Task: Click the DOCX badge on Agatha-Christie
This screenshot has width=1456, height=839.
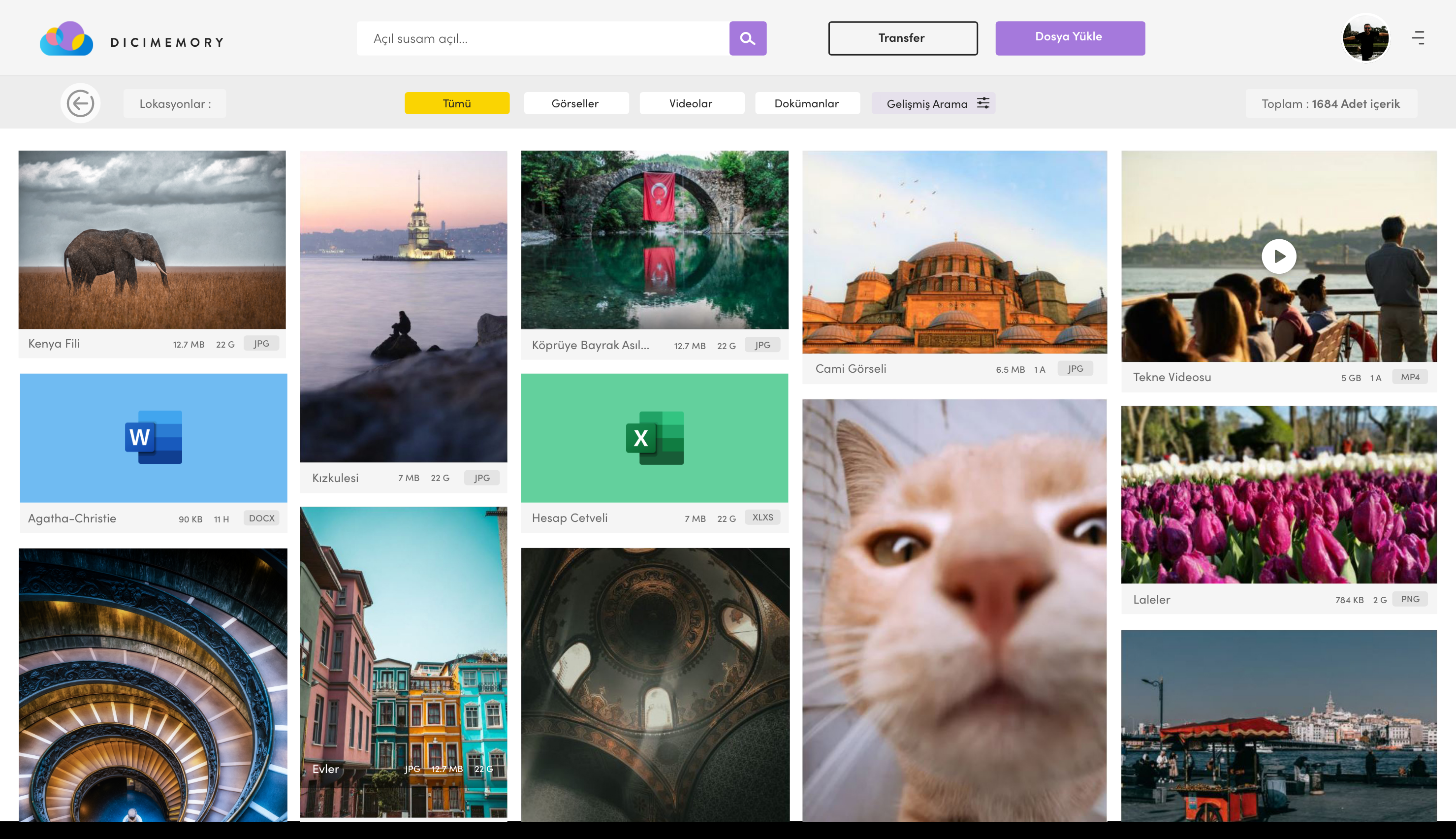Action: point(261,518)
